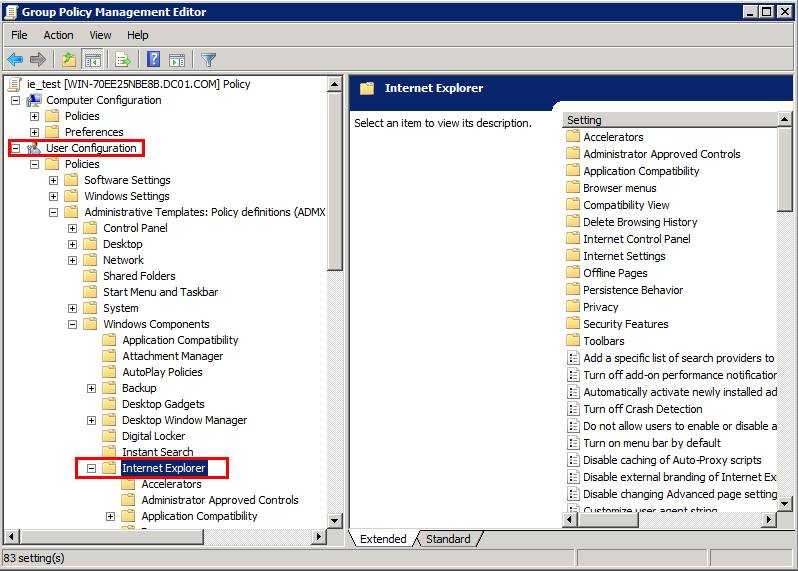The image size is (798, 571).
Task: Click the Forward arrow toolbar icon
Action: pos(38,60)
